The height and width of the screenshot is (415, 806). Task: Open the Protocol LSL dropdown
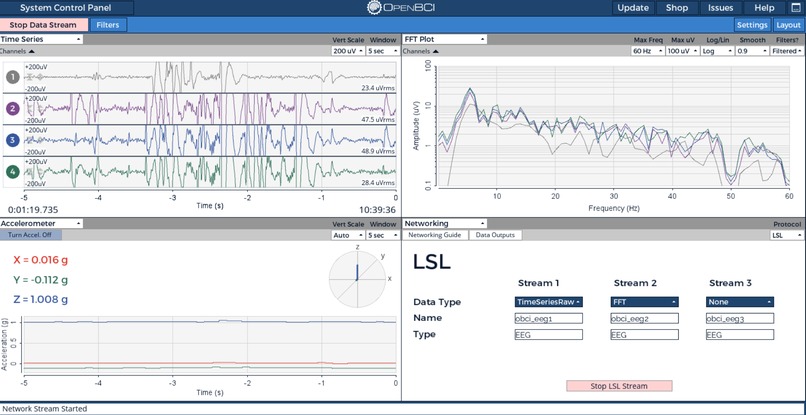click(786, 235)
